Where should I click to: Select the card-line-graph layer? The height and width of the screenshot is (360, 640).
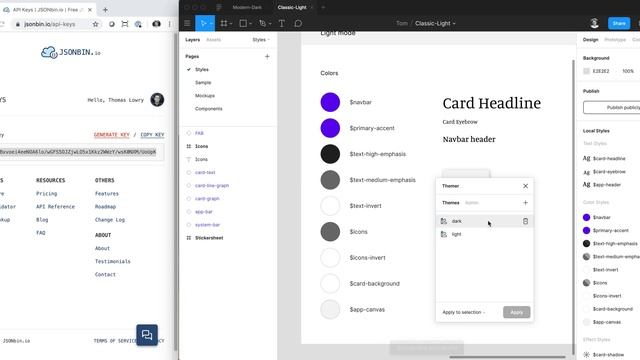click(212, 185)
